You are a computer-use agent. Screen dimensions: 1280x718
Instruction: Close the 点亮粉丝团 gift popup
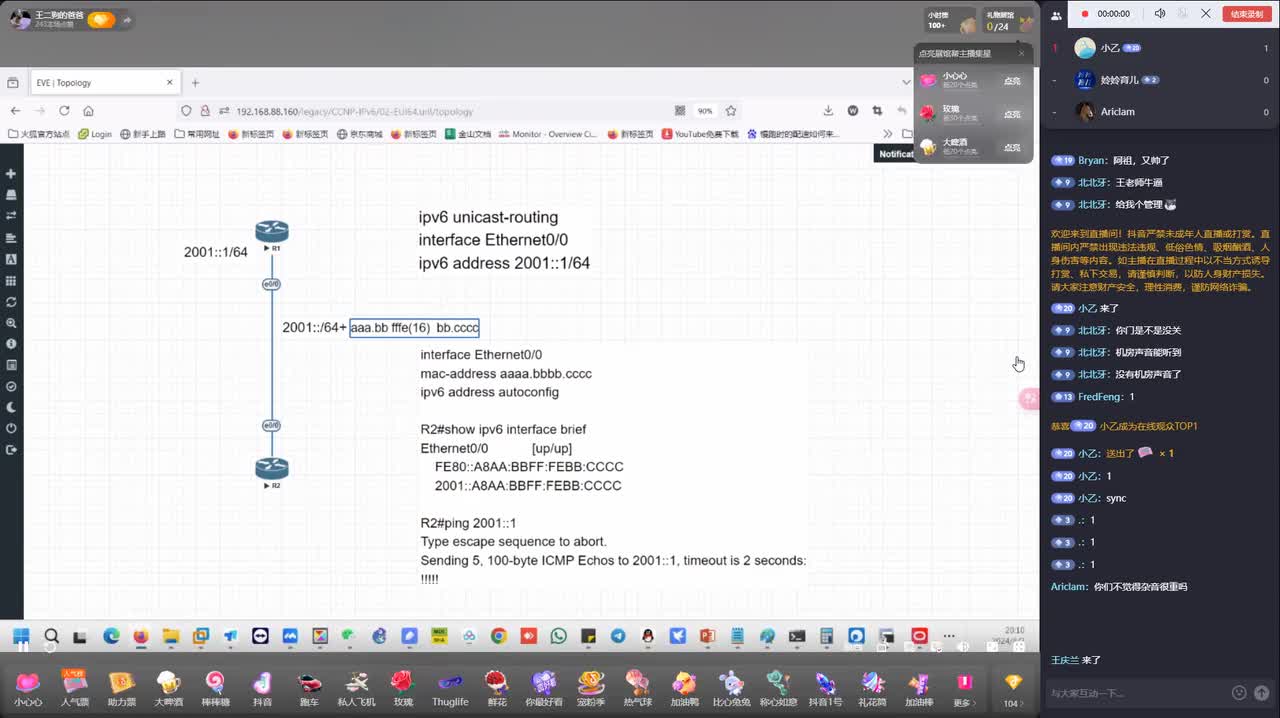(x=1021, y=53)
